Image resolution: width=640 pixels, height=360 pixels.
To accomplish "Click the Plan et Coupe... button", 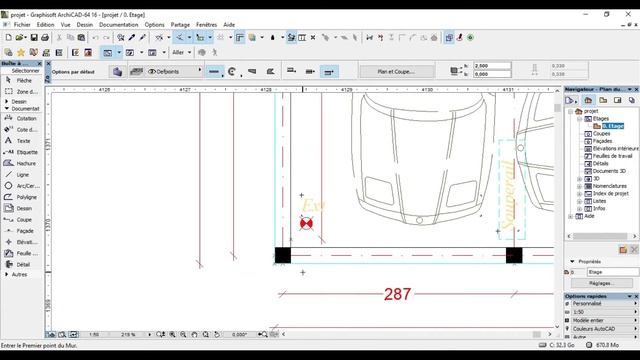I will tap(396, 71).
